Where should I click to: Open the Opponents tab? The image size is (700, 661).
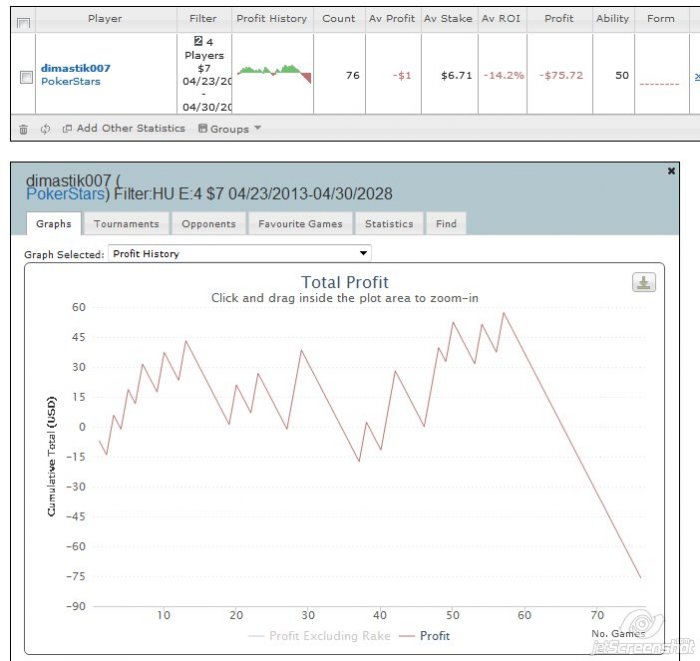(208, 224)
